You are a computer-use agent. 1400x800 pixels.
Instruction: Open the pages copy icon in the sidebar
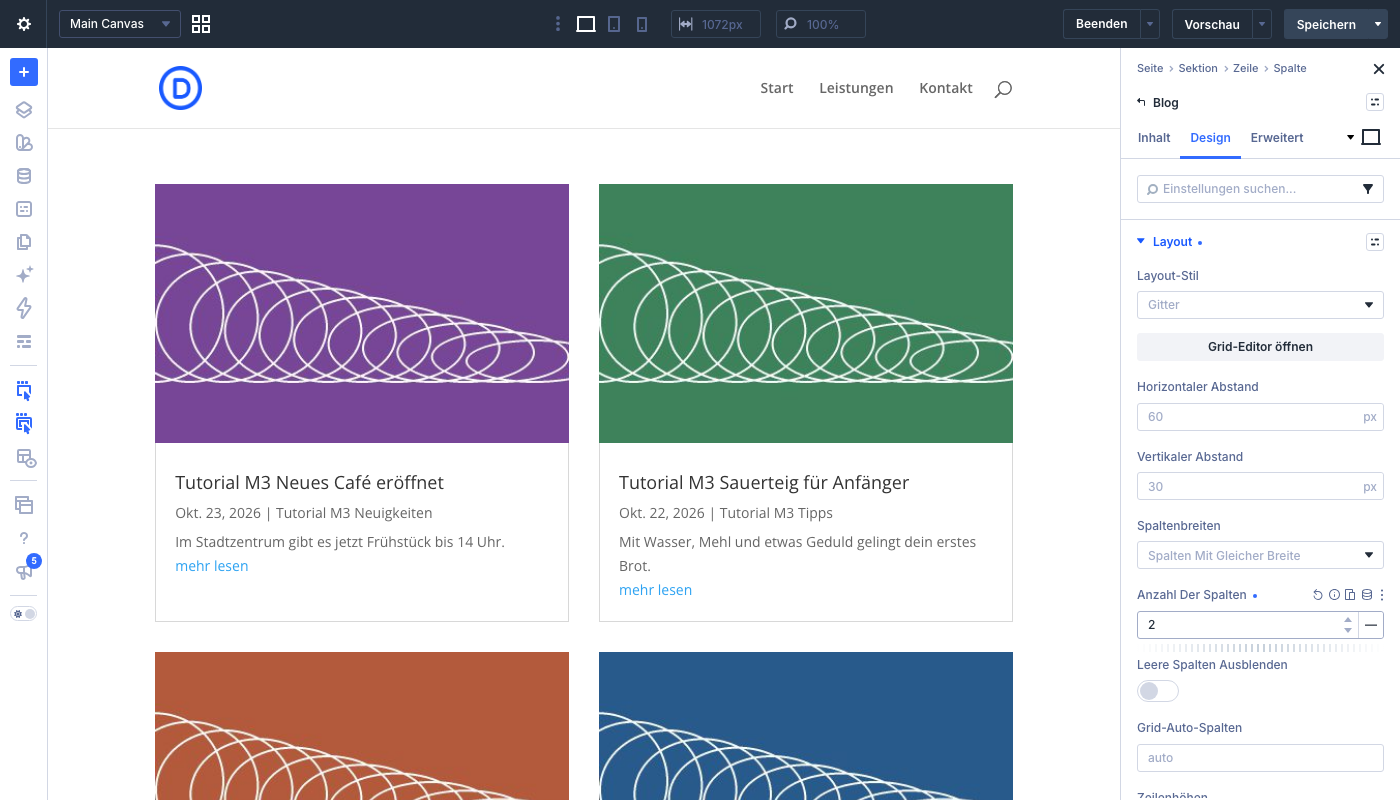(x=24, y=242)
